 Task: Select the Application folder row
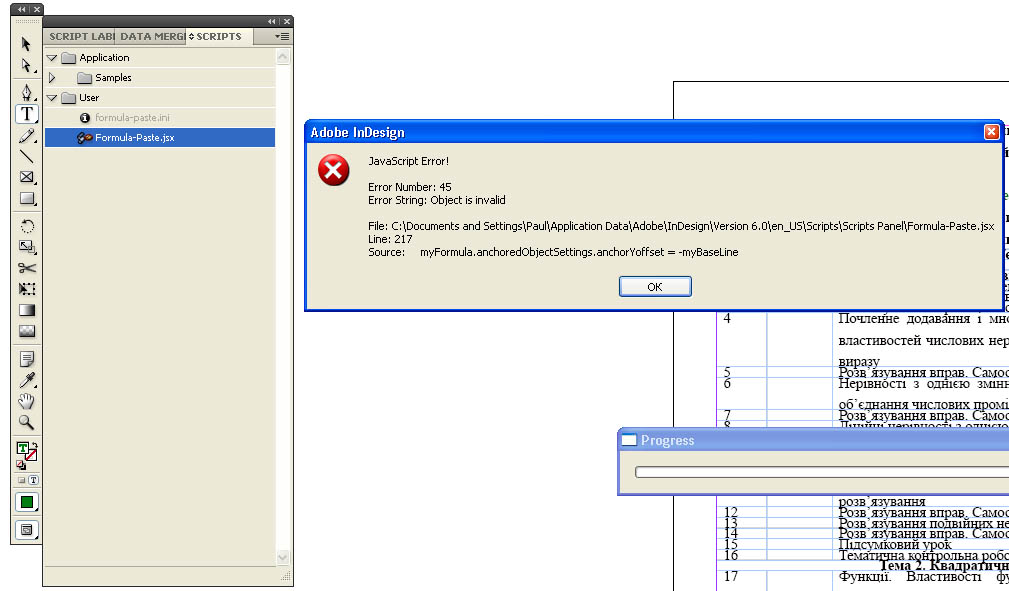(160, 58)
